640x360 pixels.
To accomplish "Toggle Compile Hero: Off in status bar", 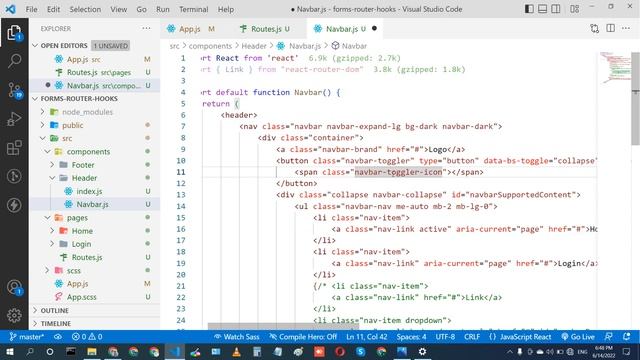I will [303, 337].
